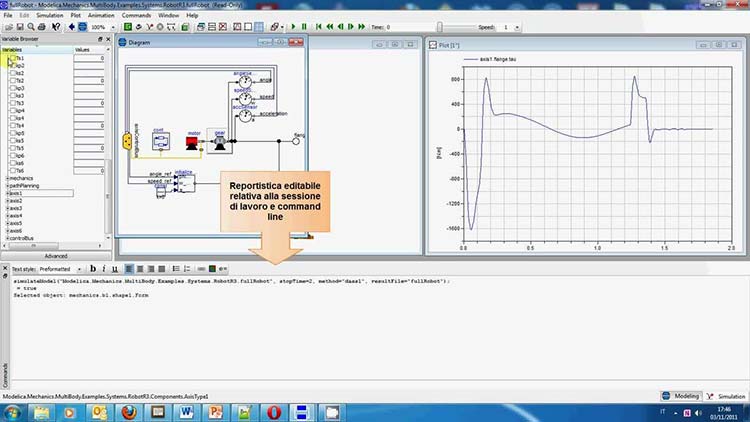The width and height of the screenshot is (750, 422).
Task: Toggle underline formatting in command log
Action: (x=116, y=268)
